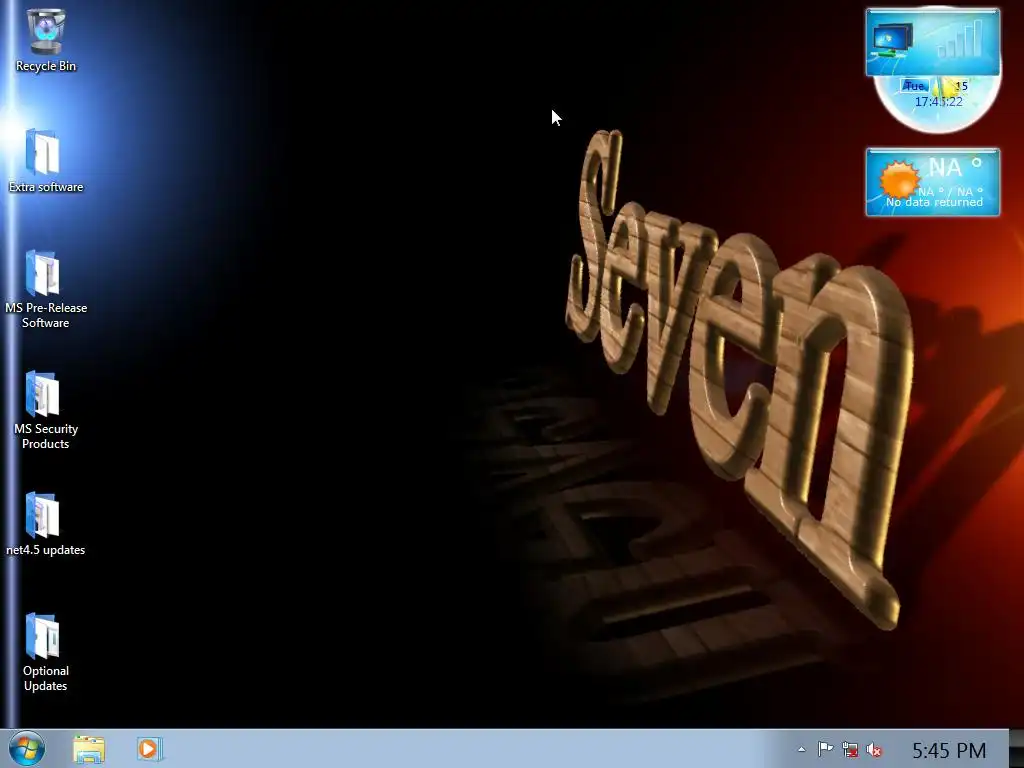The image size is (1024, 768).
Task: Click the "net4.5 updates" label text
Action: (46, 550)
